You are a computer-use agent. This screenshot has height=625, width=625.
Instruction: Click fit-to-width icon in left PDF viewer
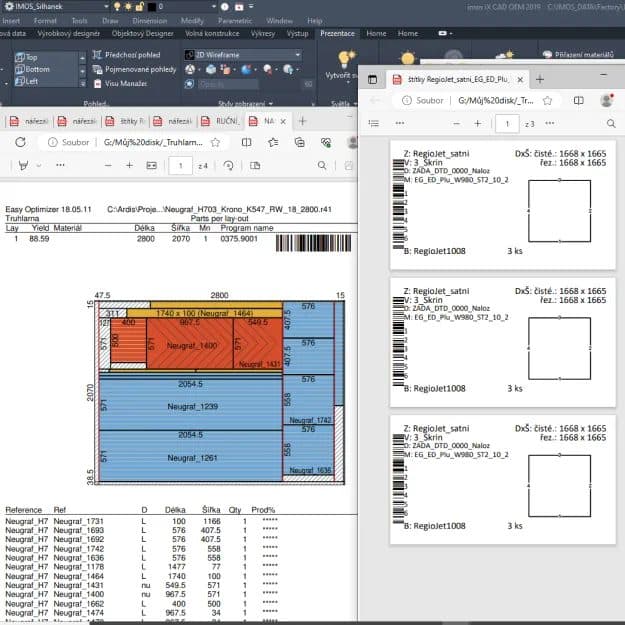(151, 165)
